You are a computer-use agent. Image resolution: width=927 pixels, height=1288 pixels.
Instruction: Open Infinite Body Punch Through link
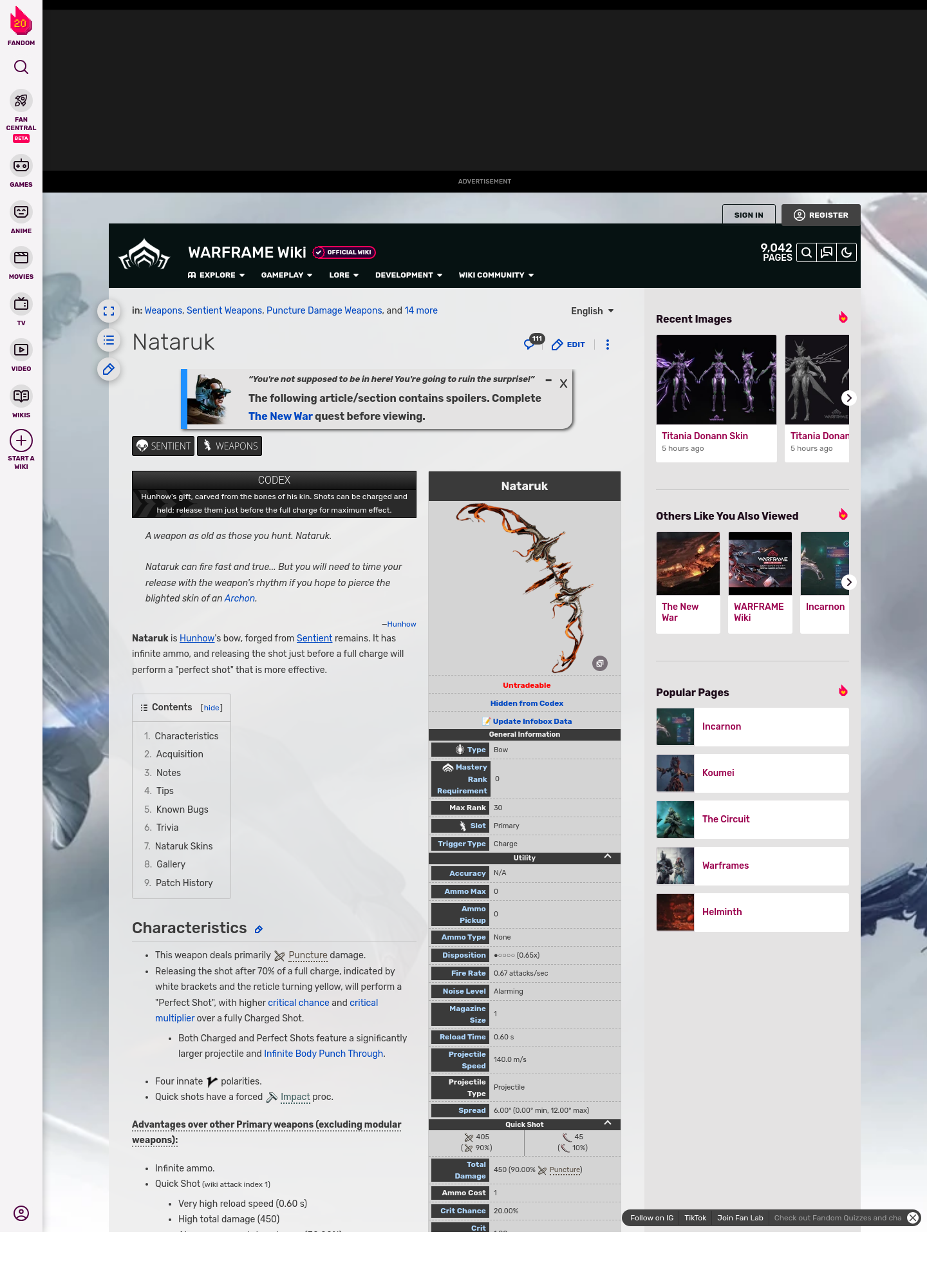(x=324, y=1054)
